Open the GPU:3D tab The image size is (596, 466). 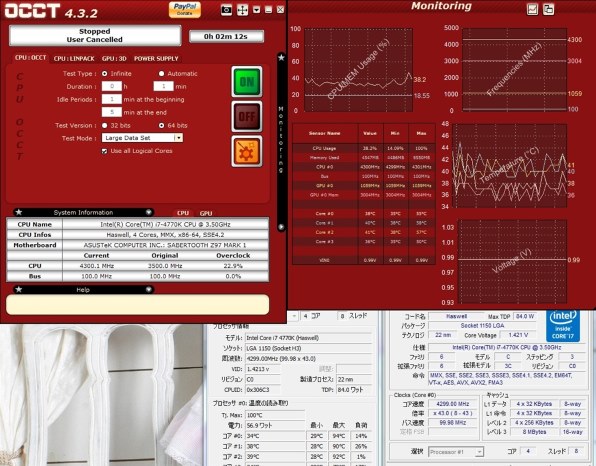[x=114, y=59]
